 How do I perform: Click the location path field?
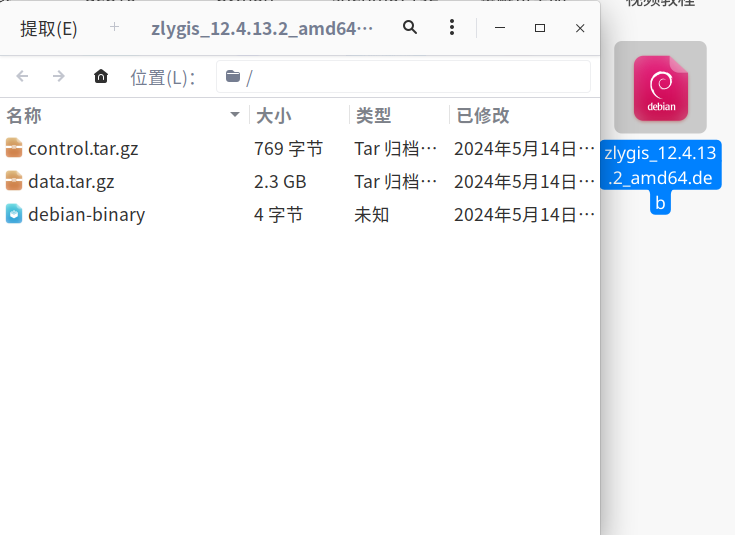[x=403, y=76]
